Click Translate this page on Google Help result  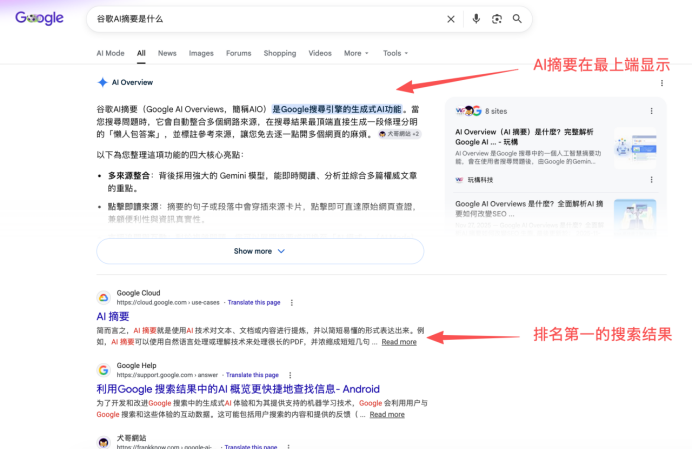pos(252,375)
